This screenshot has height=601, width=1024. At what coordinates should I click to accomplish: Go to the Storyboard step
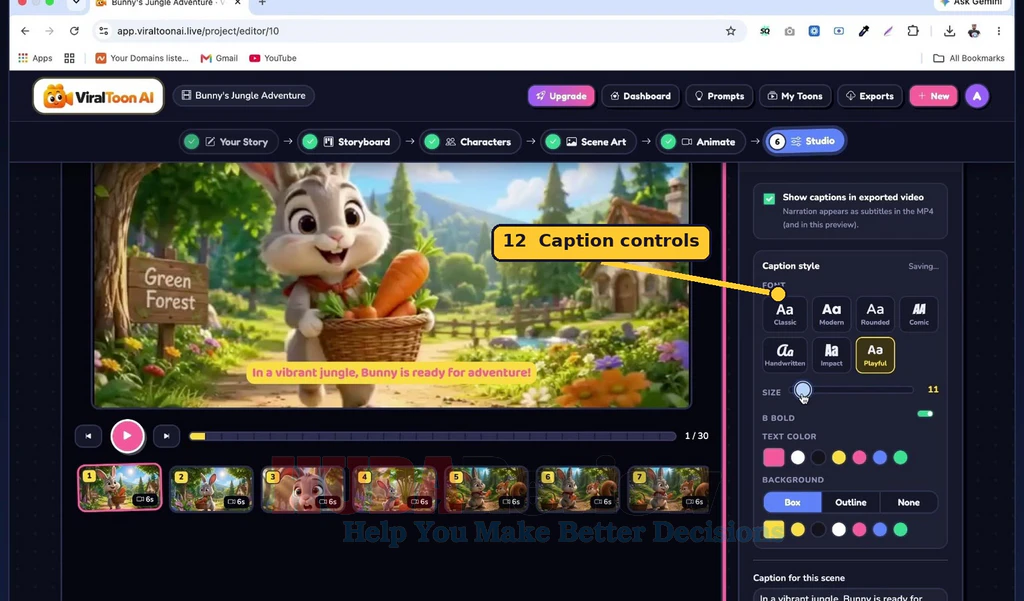(x=348, y=142)
